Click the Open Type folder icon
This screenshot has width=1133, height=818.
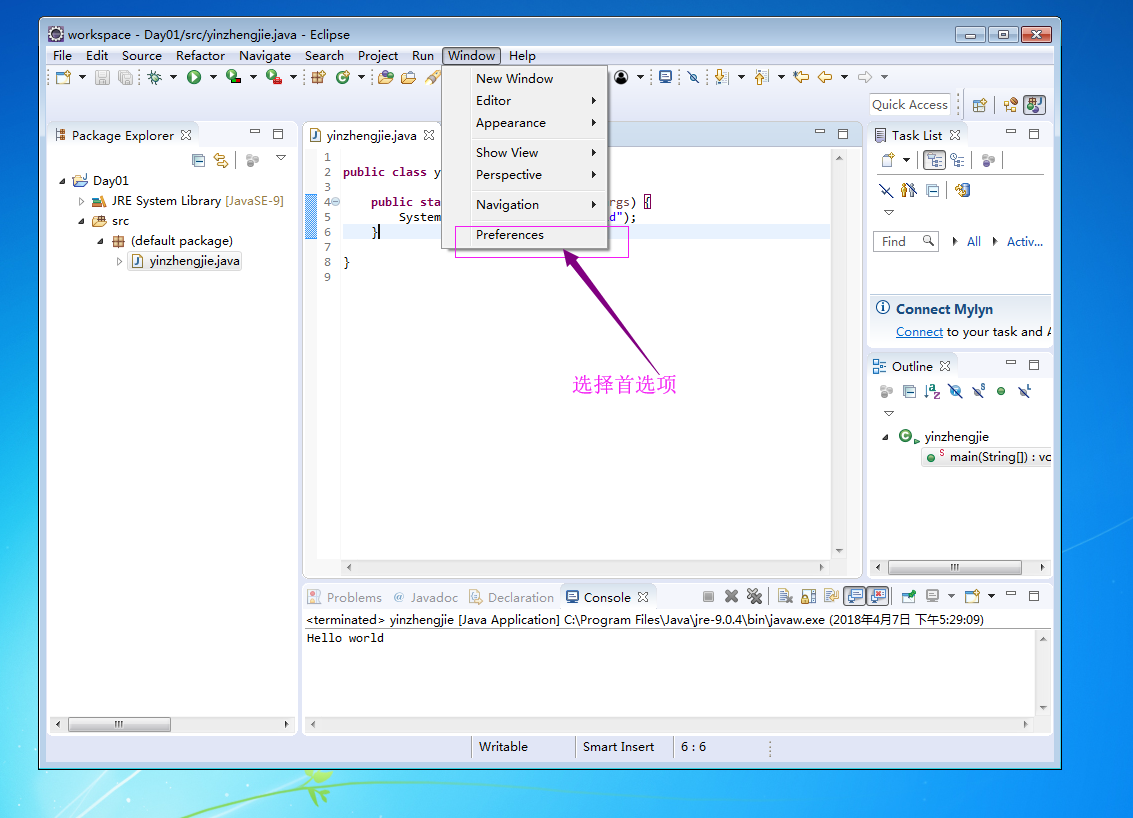[386, 77]
